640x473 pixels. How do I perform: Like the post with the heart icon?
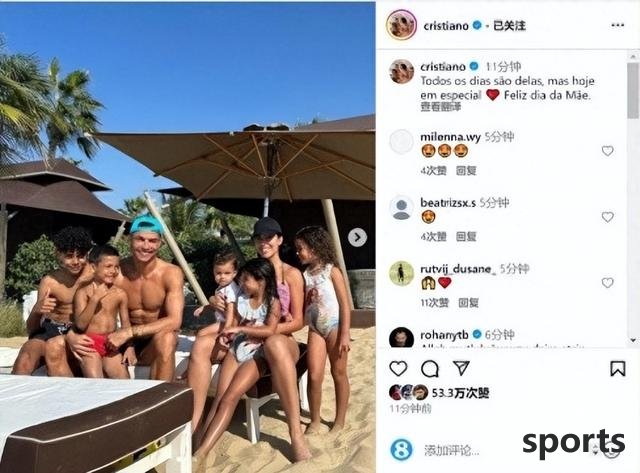(398, 369)
